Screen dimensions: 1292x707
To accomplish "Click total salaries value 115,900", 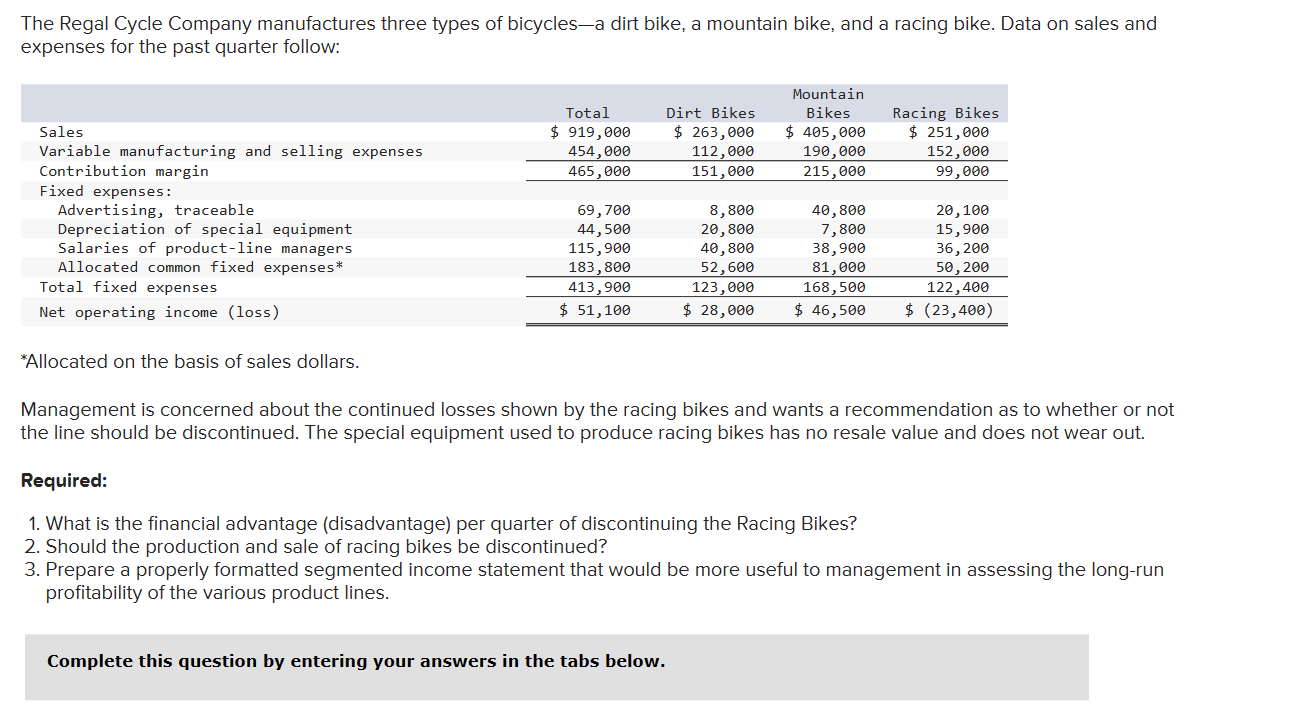I will coord(600,248).
